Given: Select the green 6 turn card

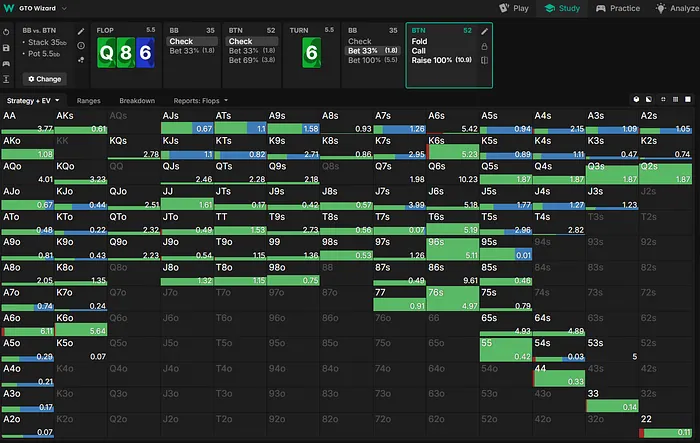Looking at the screenshot, I should tap(312, 53).
